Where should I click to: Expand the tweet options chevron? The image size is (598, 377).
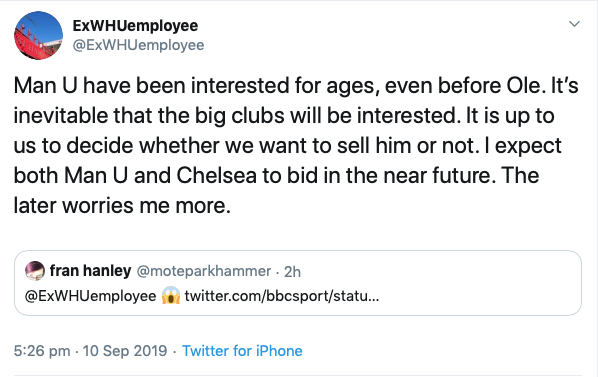(x=574, y=24)
